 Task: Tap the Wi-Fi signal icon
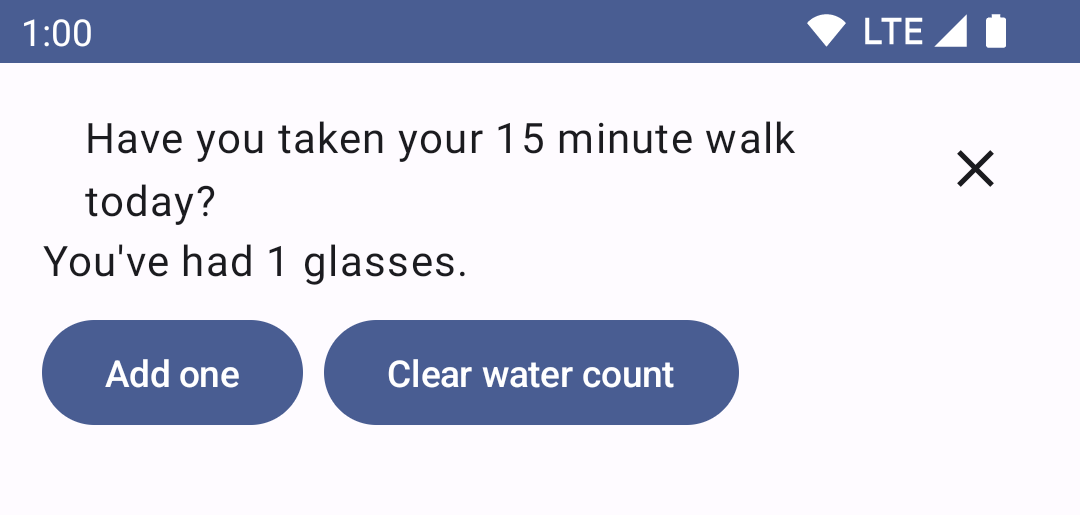pos(827,31)
